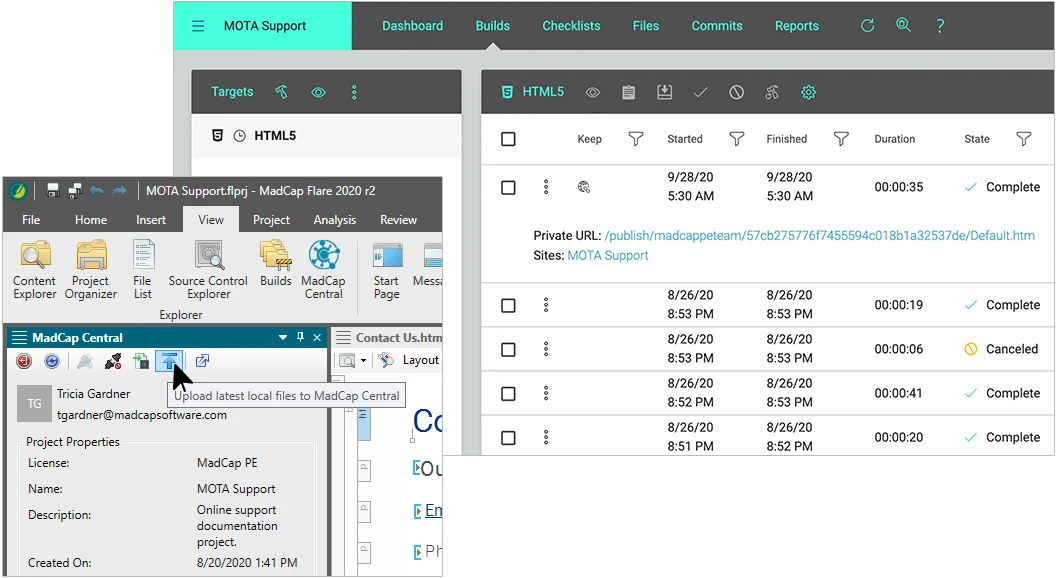Open the MOTA Support site link

608,256
